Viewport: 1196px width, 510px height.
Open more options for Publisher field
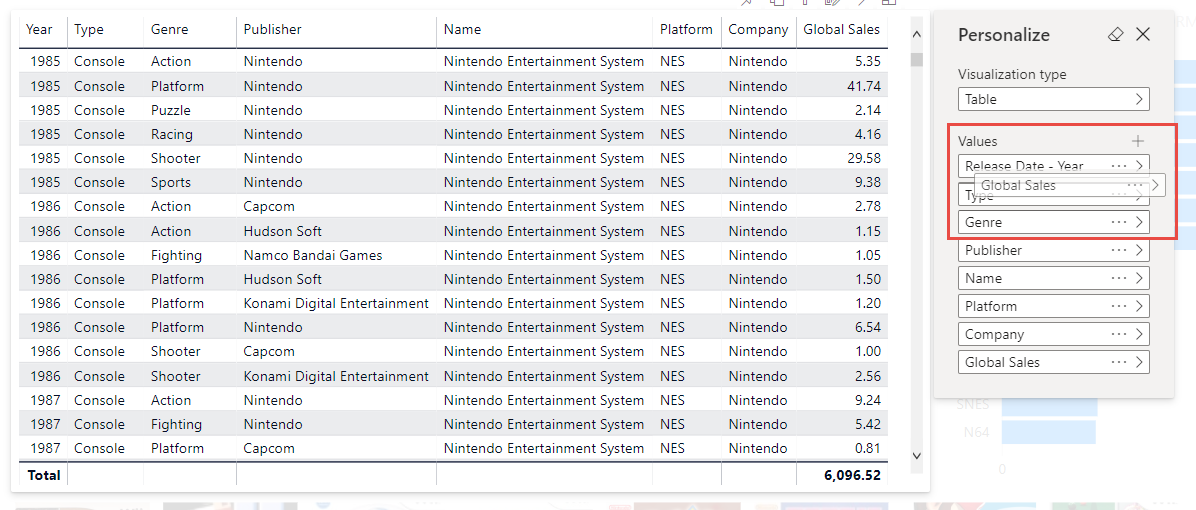1119,250
